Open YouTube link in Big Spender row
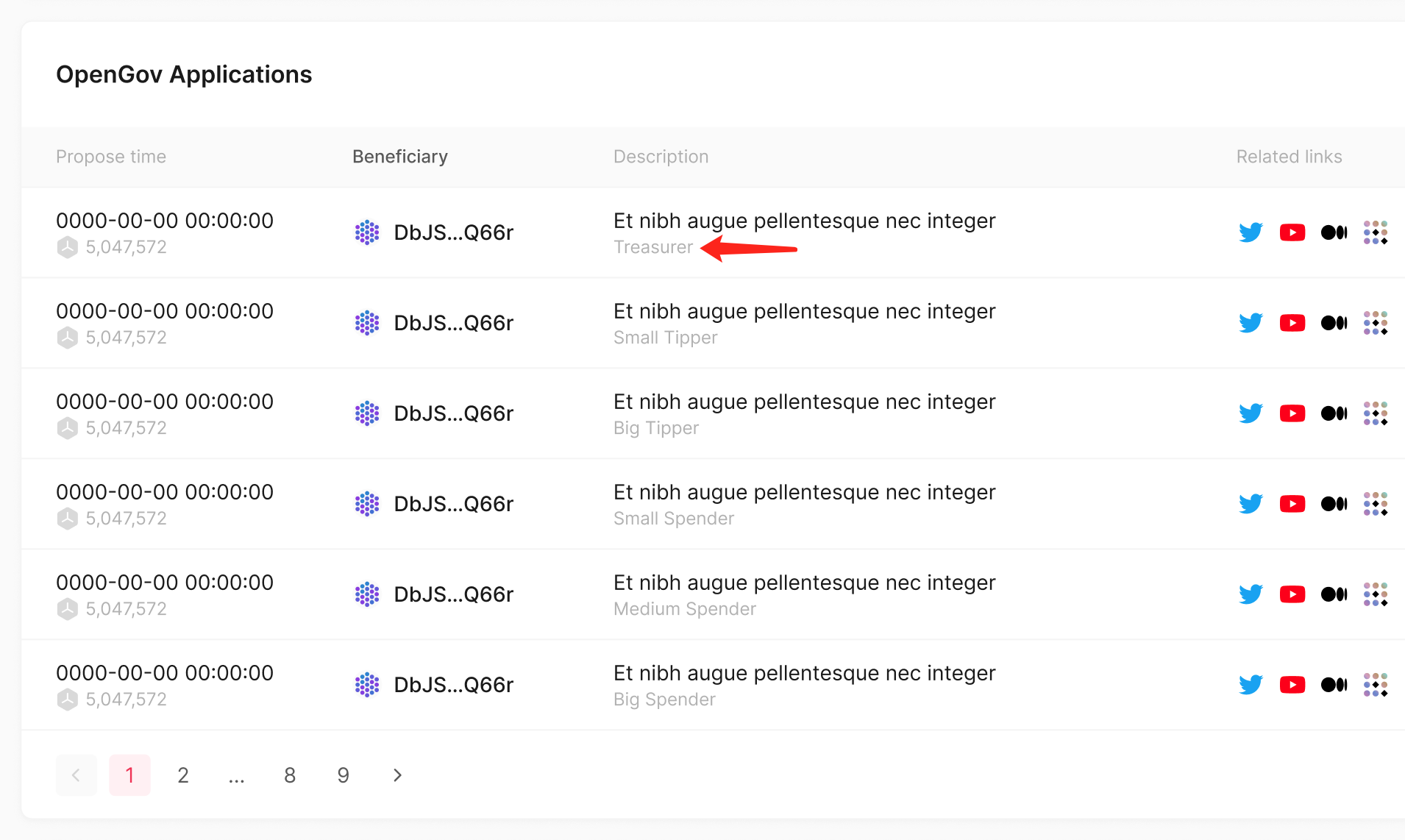Viewport: 1405px width, 840px height. click(x=1292, y=685)
